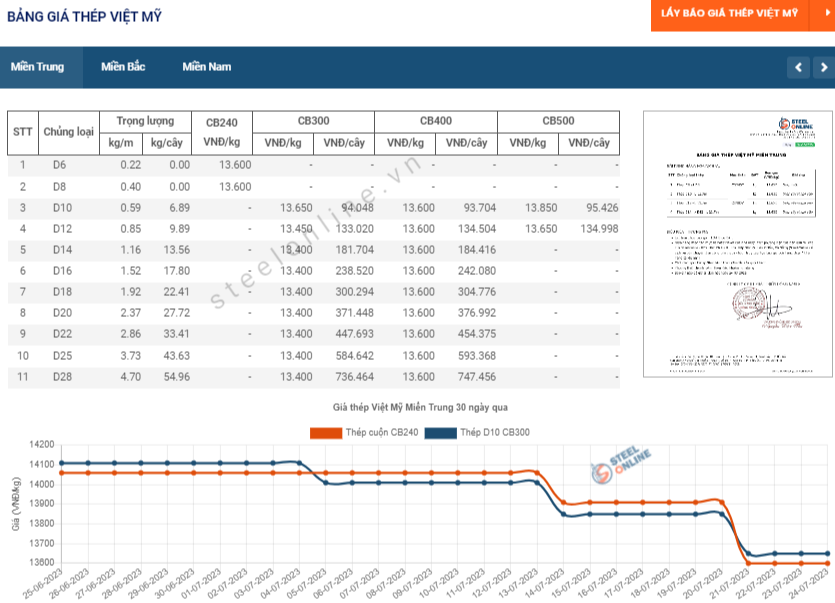
Task: Select the D8 row label
Action: click(59, 187)
